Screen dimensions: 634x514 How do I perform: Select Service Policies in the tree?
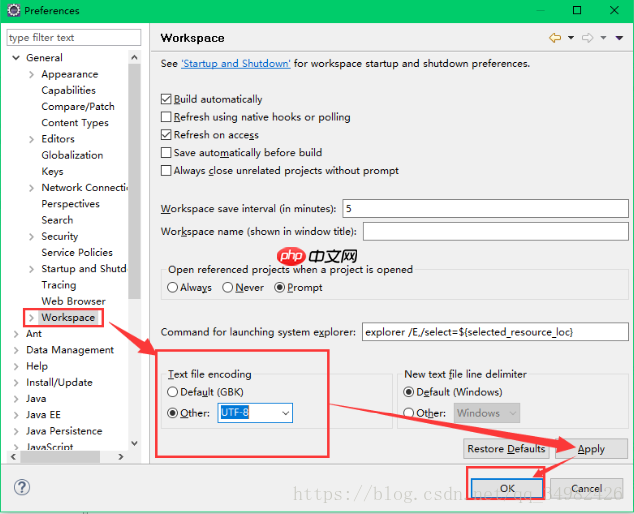coord(77,252)
